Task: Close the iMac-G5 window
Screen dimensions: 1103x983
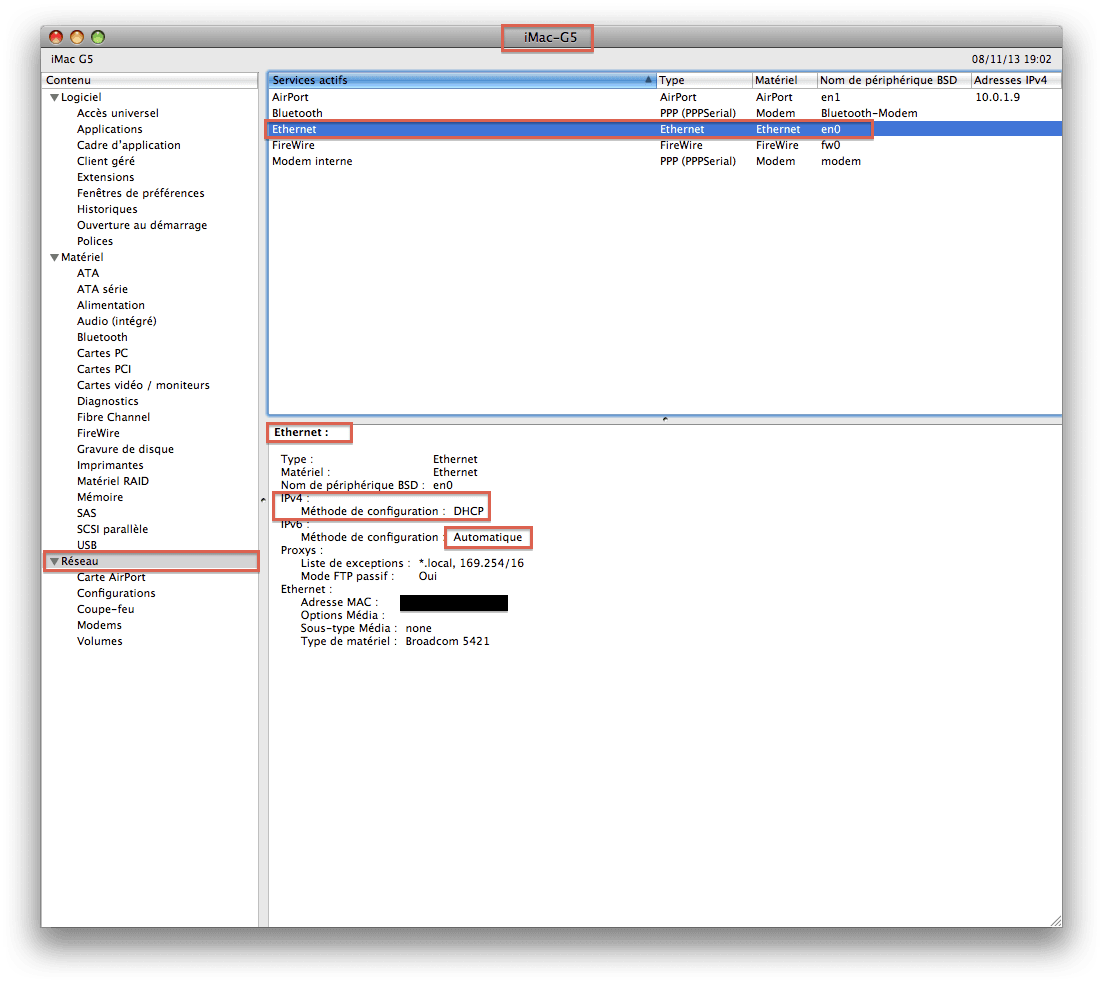Action: [56, 37]
